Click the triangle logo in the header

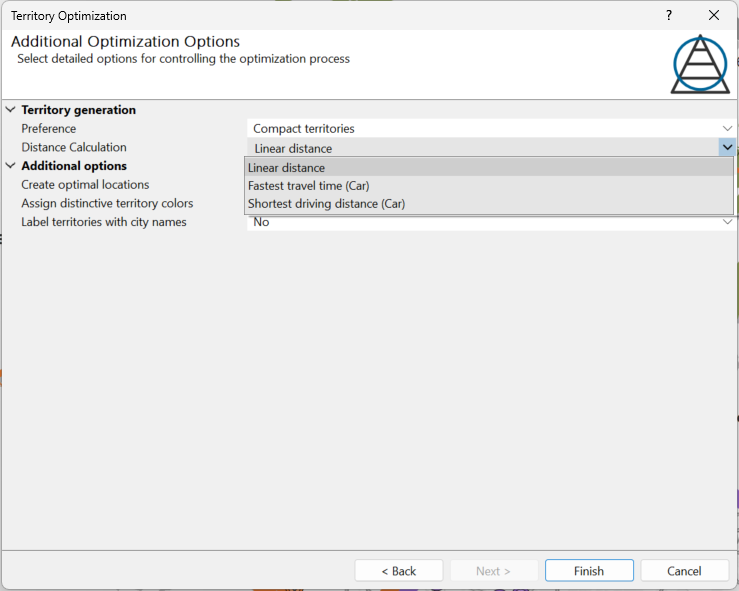(x=700, y=65)
